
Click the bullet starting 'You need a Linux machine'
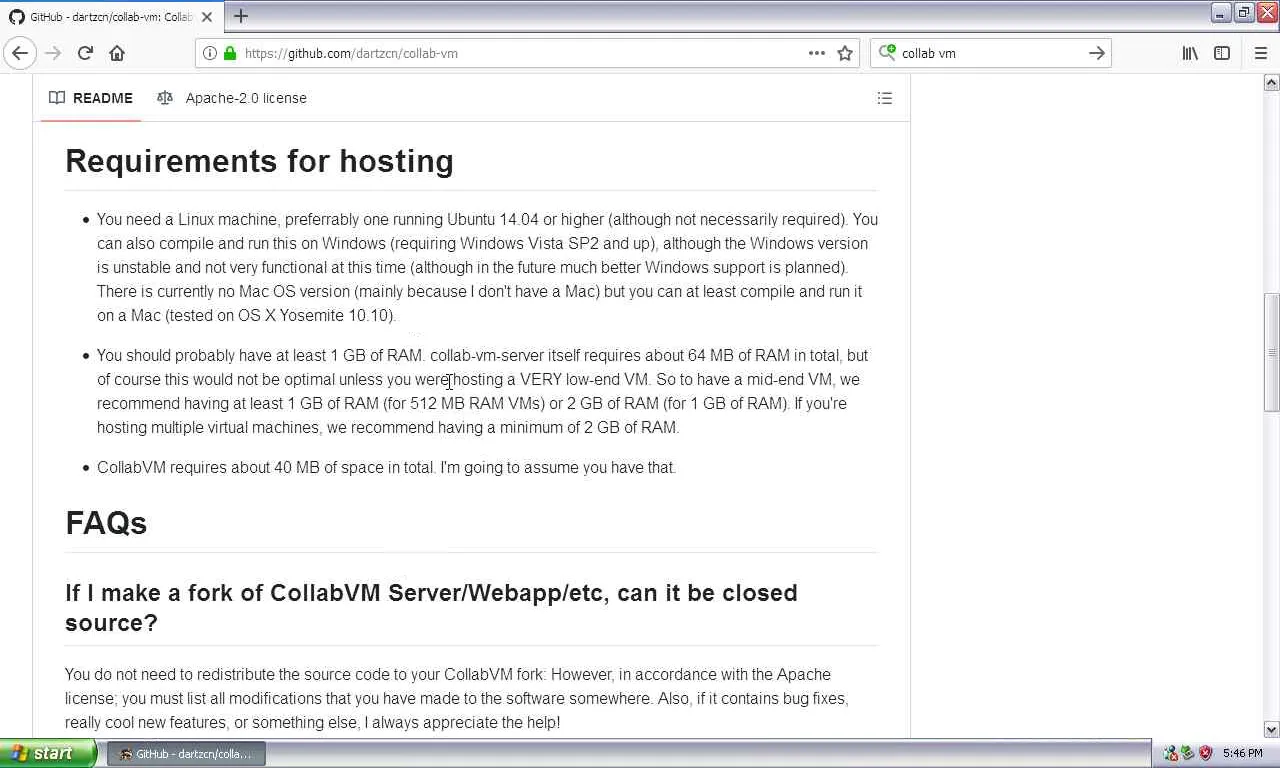pyautogui.click(x=487, y=267)
